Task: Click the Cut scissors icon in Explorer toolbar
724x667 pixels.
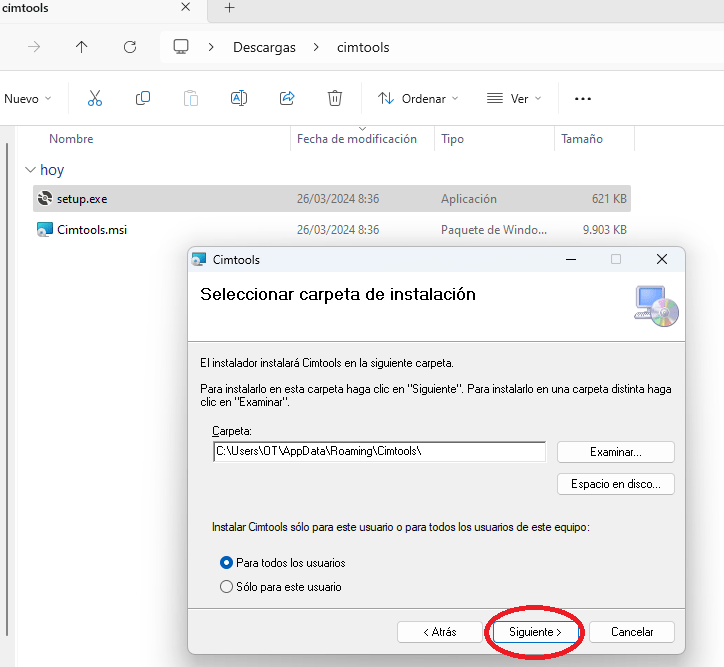Action: [95, 98]
